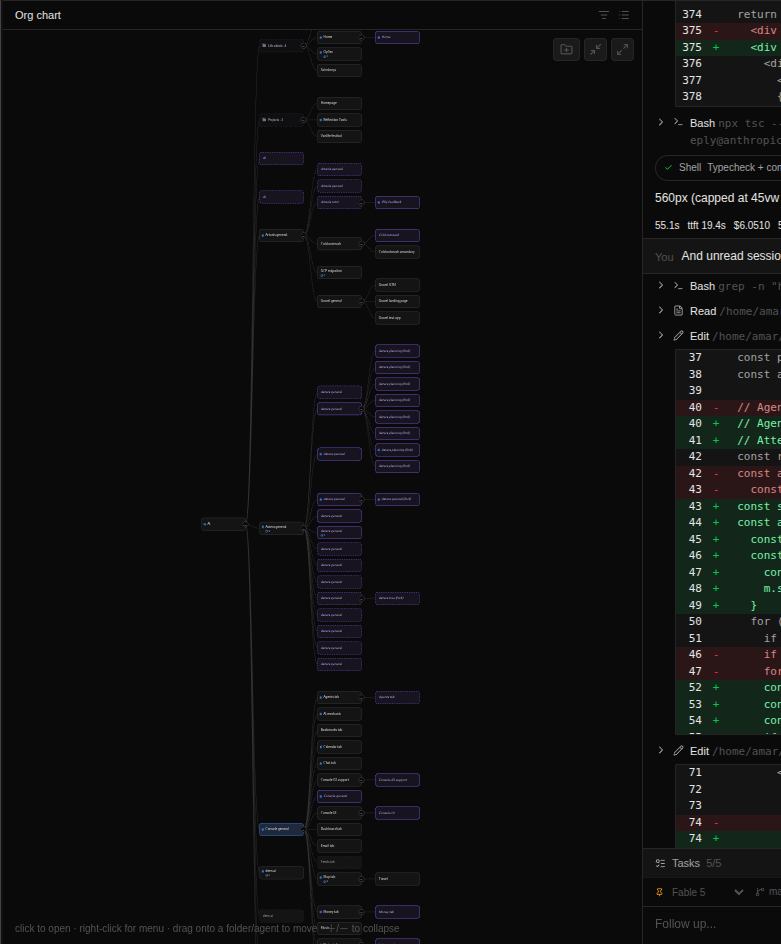
Task: Open the Calendar tab node
Action: pyautogui.click(x=339, y=747)
